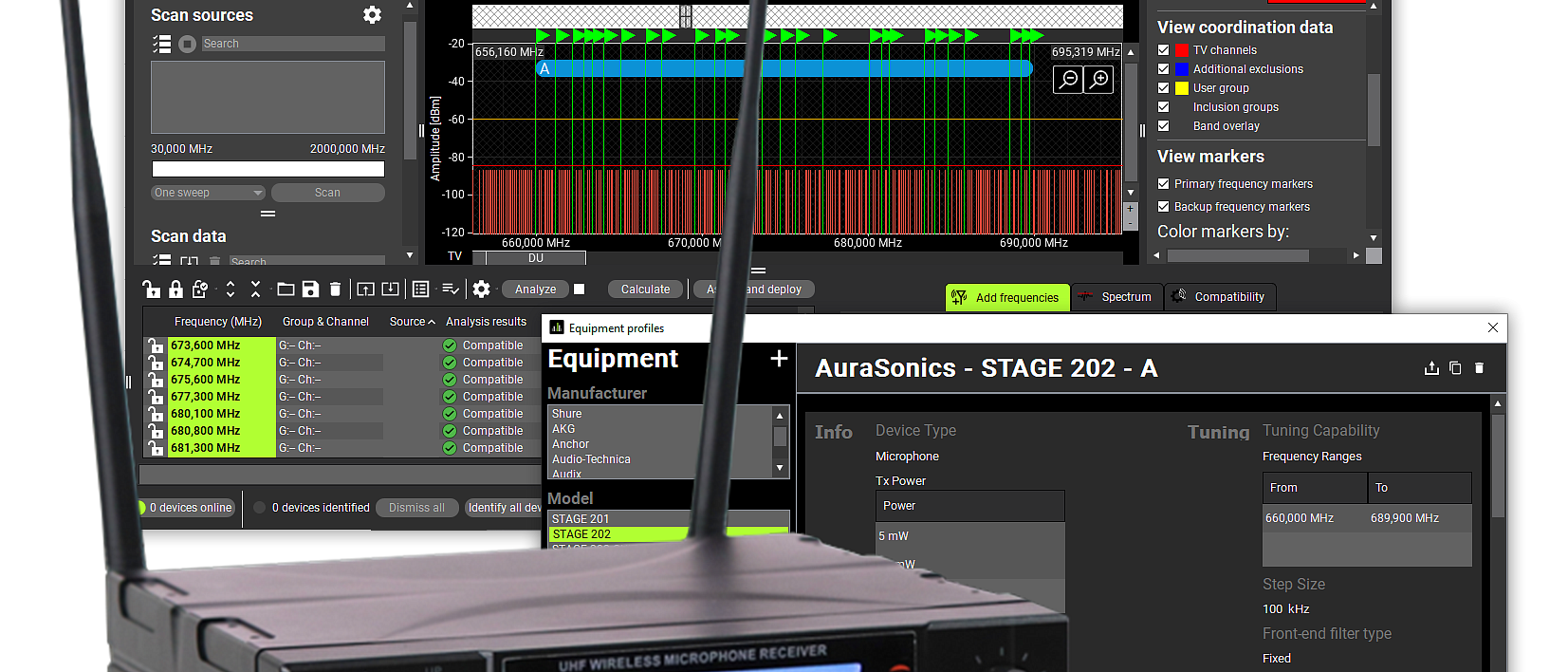Toggle Additional exclusions checkbox

coord(1164,69)
